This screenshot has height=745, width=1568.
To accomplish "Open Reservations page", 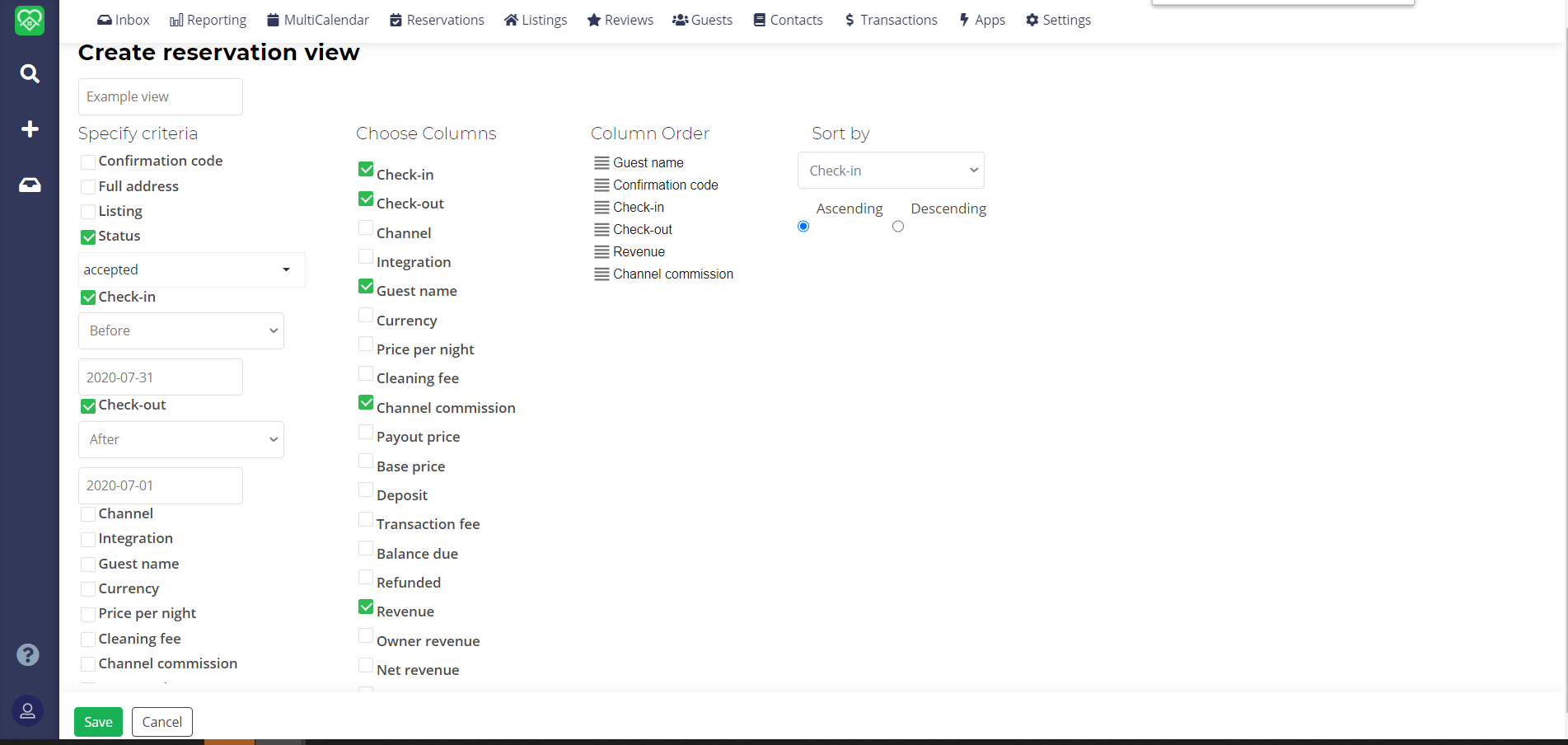I will [x=437, y=20].
